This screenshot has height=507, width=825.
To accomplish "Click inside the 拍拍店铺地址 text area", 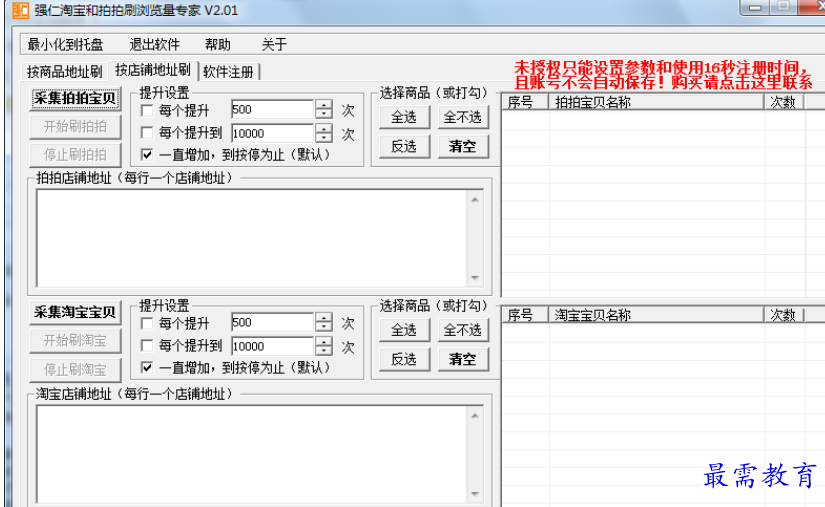I will (x=251, y=238).
